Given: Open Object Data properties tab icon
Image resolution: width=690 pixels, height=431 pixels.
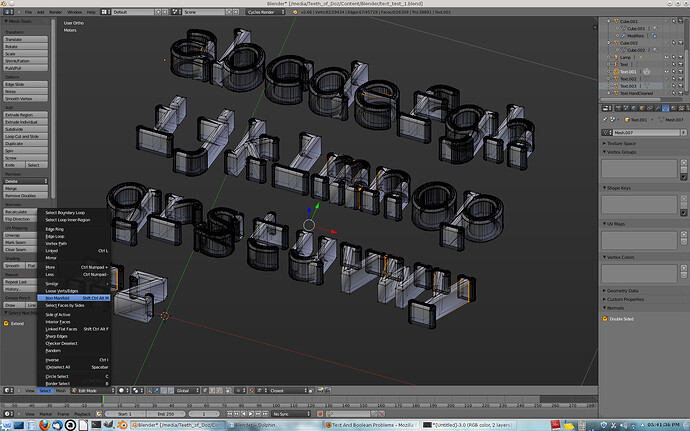Looking at the screenshot, I should (666, 108).
